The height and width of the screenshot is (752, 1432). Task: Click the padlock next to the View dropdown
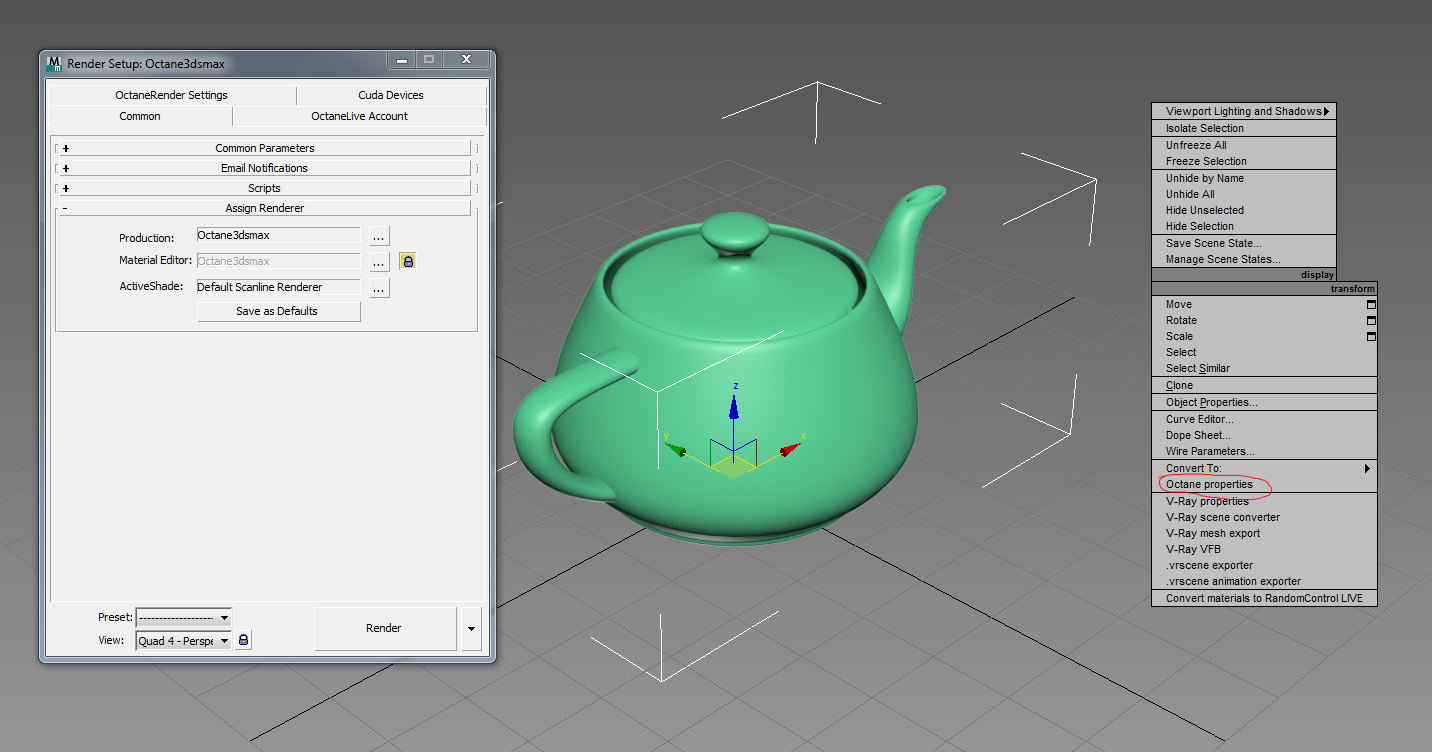(x=244, y=640)
